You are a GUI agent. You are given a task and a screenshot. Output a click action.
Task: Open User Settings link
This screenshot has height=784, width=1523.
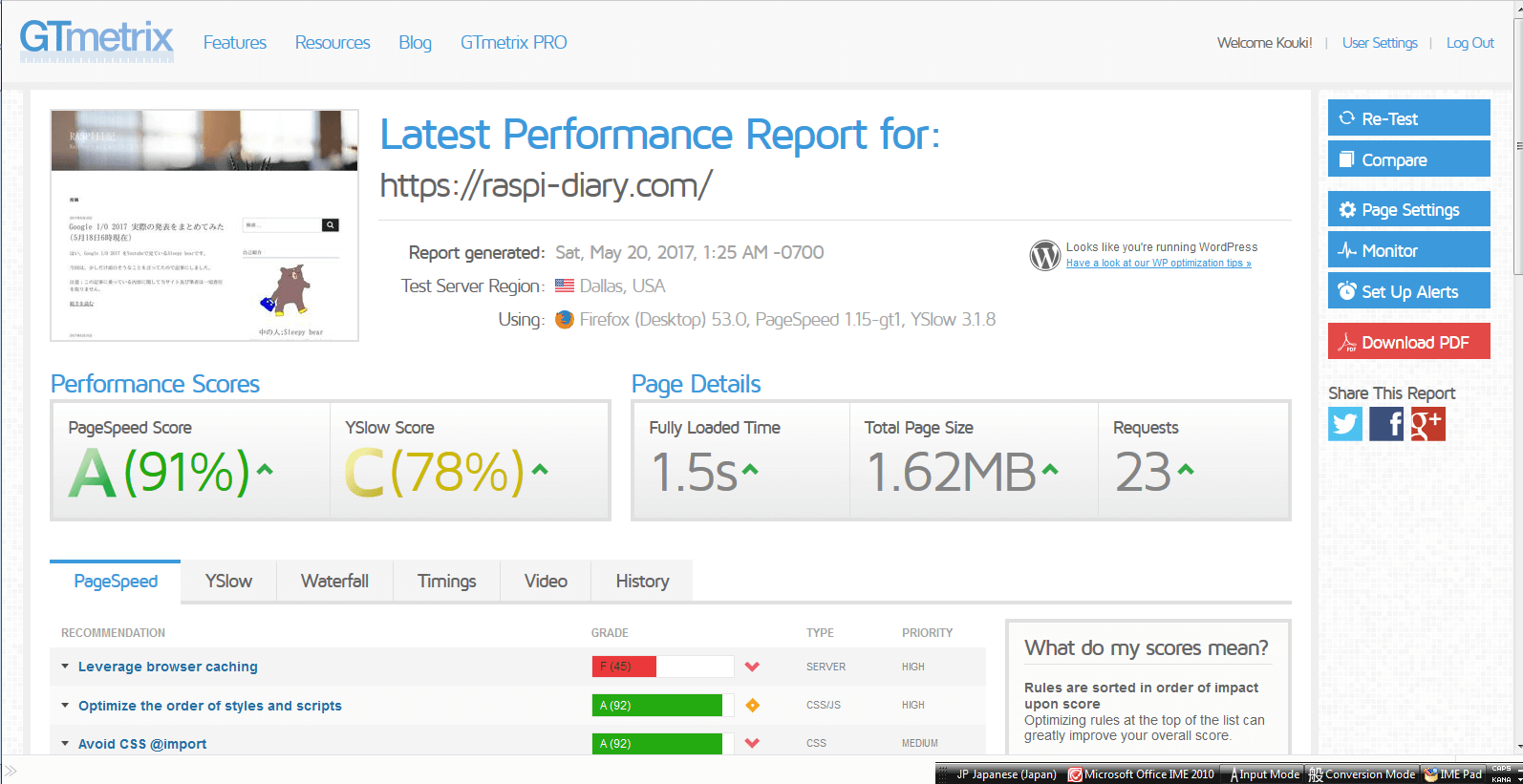coord(1380,43)
